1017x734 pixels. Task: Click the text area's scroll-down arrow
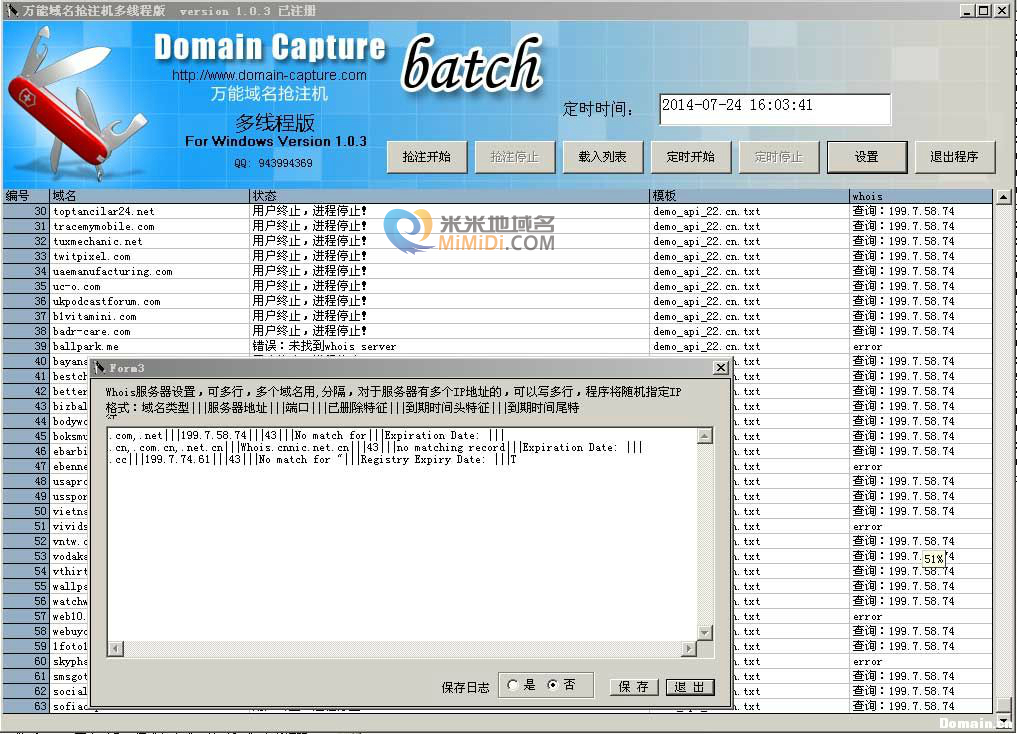[x=705, y=632]
